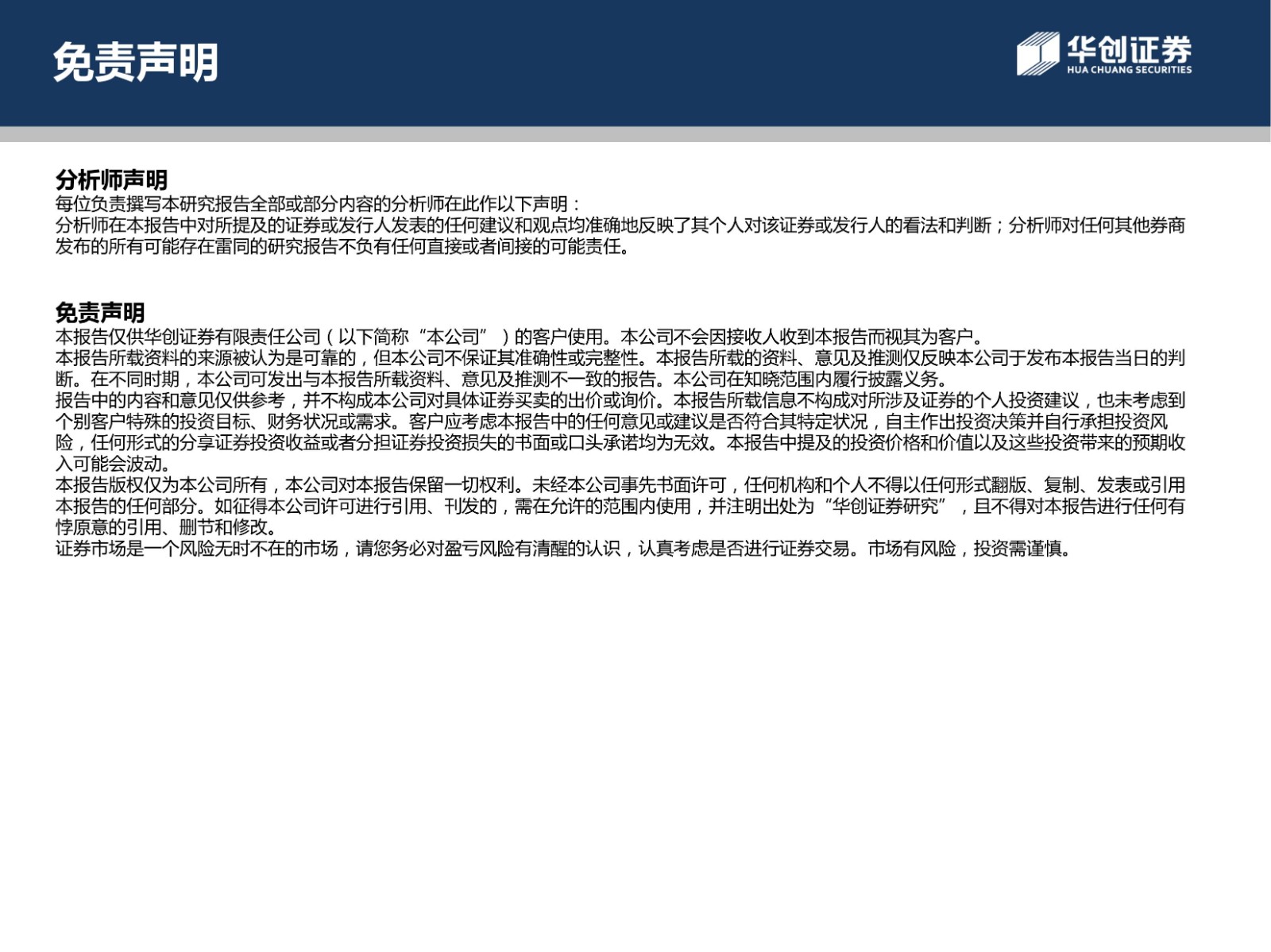Click the HUA CHUANG SECURITIES English caption
1271x952 pixels.
tap(1129, 70)
